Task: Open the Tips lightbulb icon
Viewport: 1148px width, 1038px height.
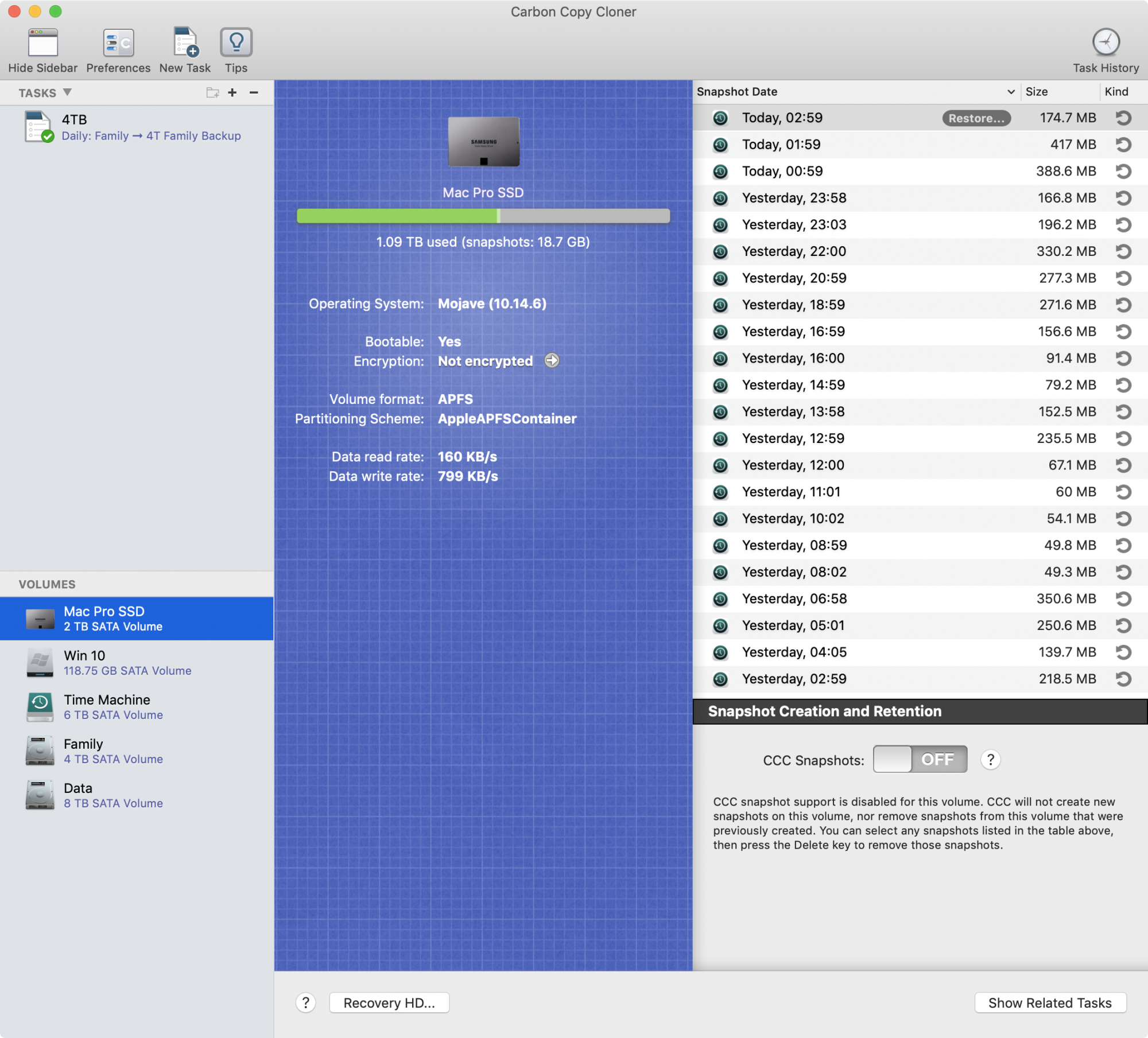Action: tap(236, 42)
